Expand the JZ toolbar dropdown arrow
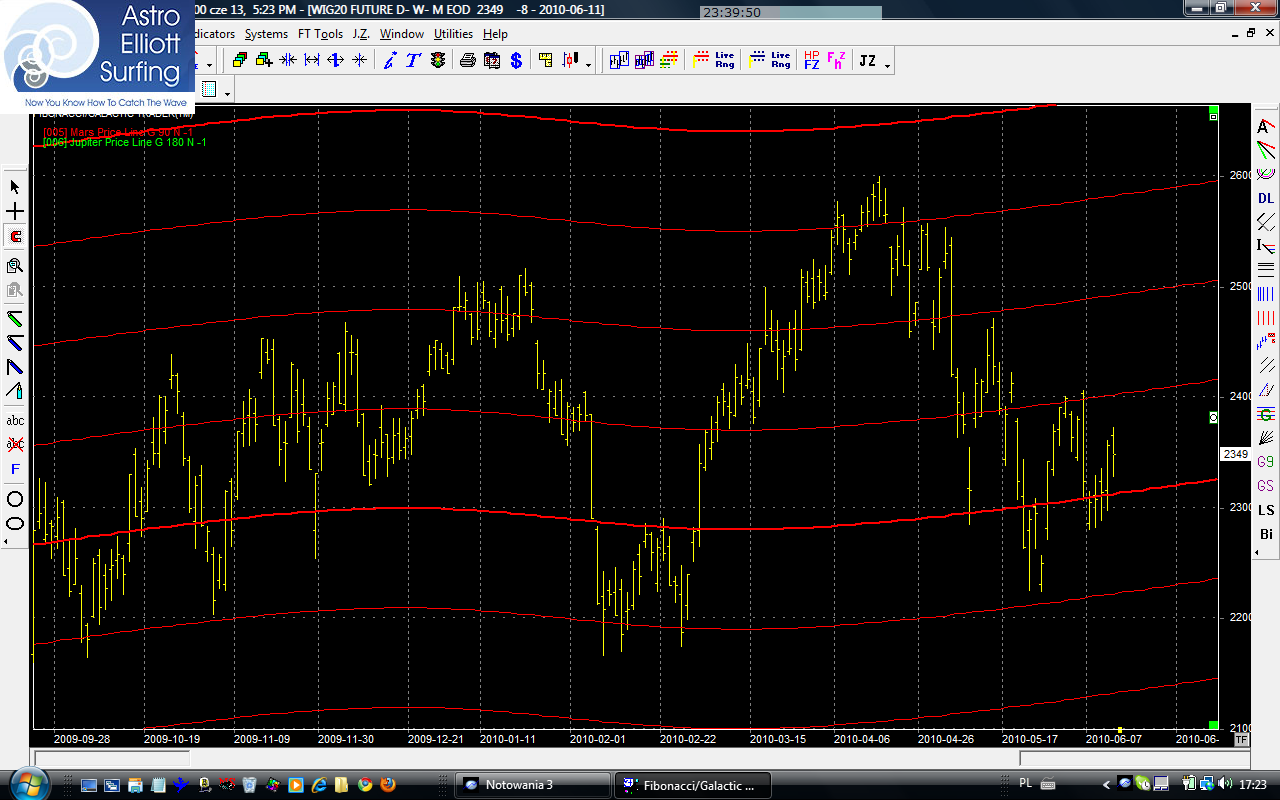 point(888,66)
